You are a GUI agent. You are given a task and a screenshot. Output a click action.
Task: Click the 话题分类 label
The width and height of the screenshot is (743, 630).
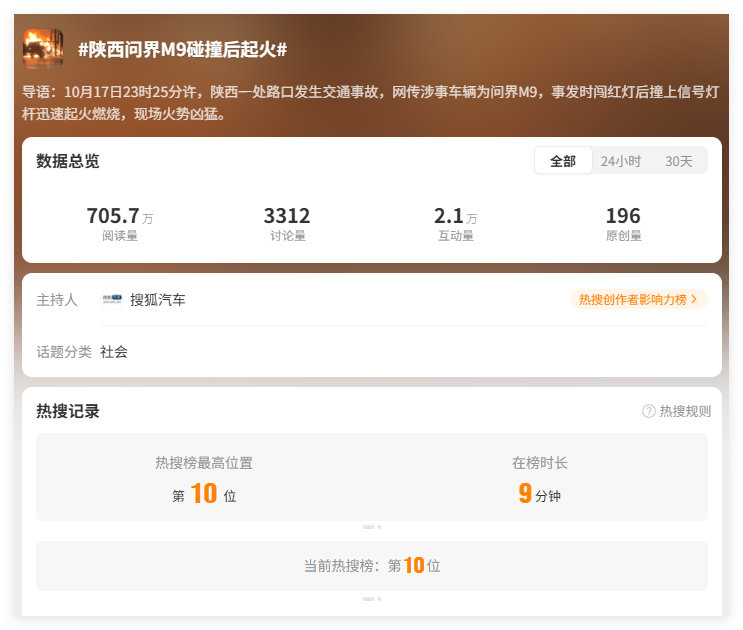click(x=64, y=352)
